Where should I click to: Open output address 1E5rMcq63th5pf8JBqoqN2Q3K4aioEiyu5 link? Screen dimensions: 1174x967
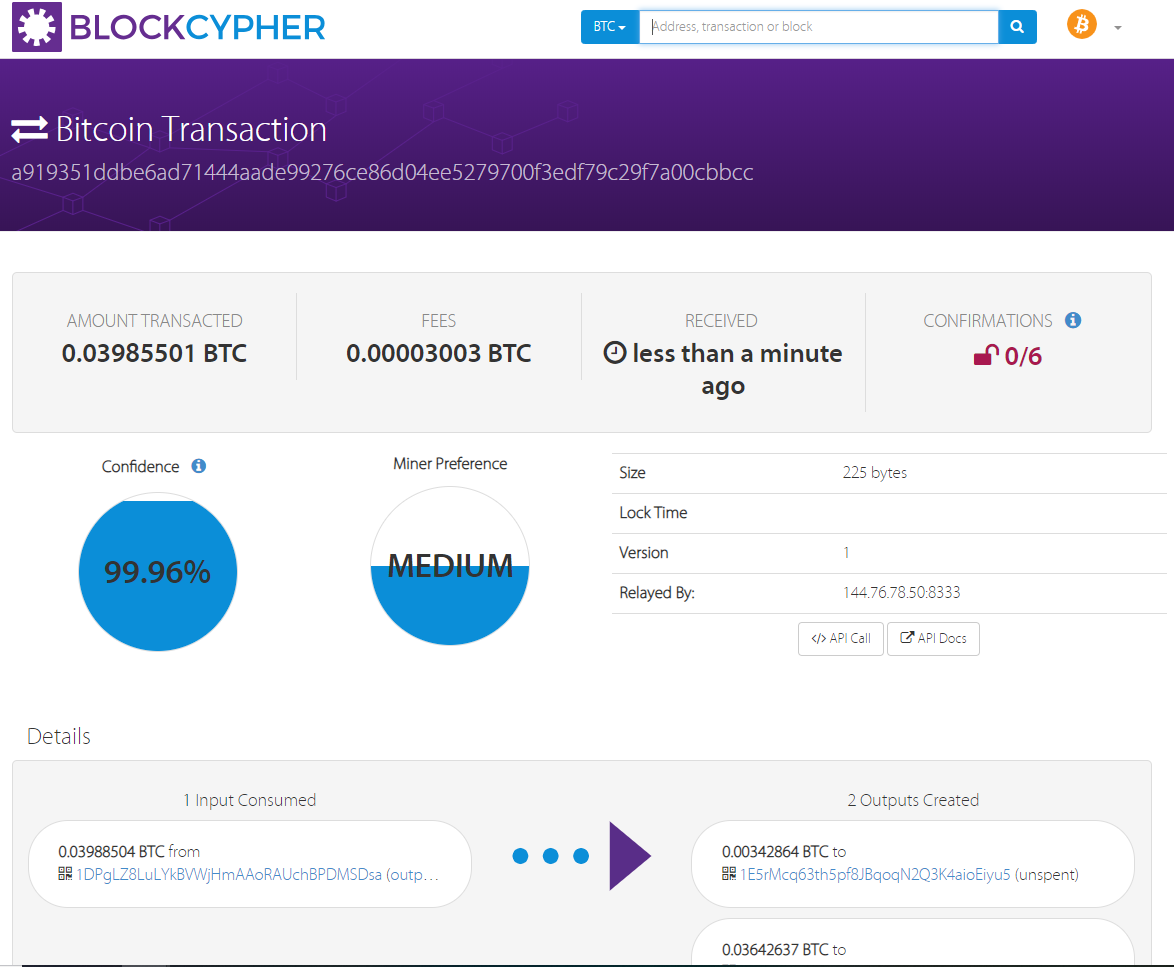[x=875, y=874]
